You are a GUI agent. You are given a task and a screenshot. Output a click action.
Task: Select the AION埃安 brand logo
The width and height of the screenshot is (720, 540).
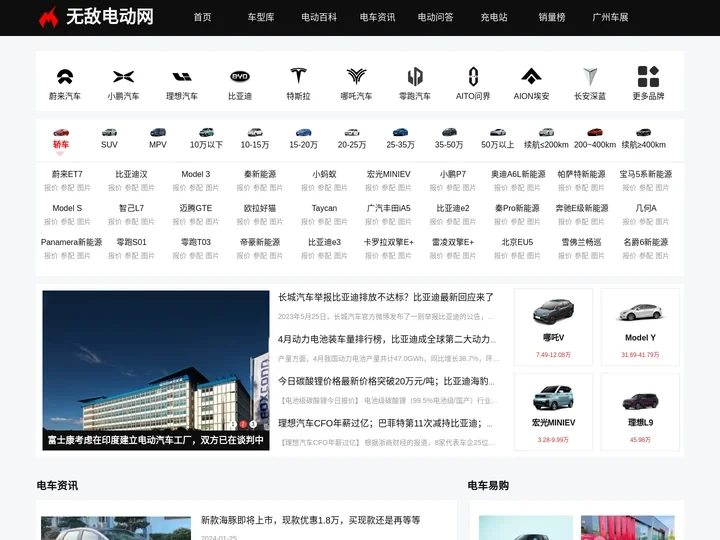point(531,76)
